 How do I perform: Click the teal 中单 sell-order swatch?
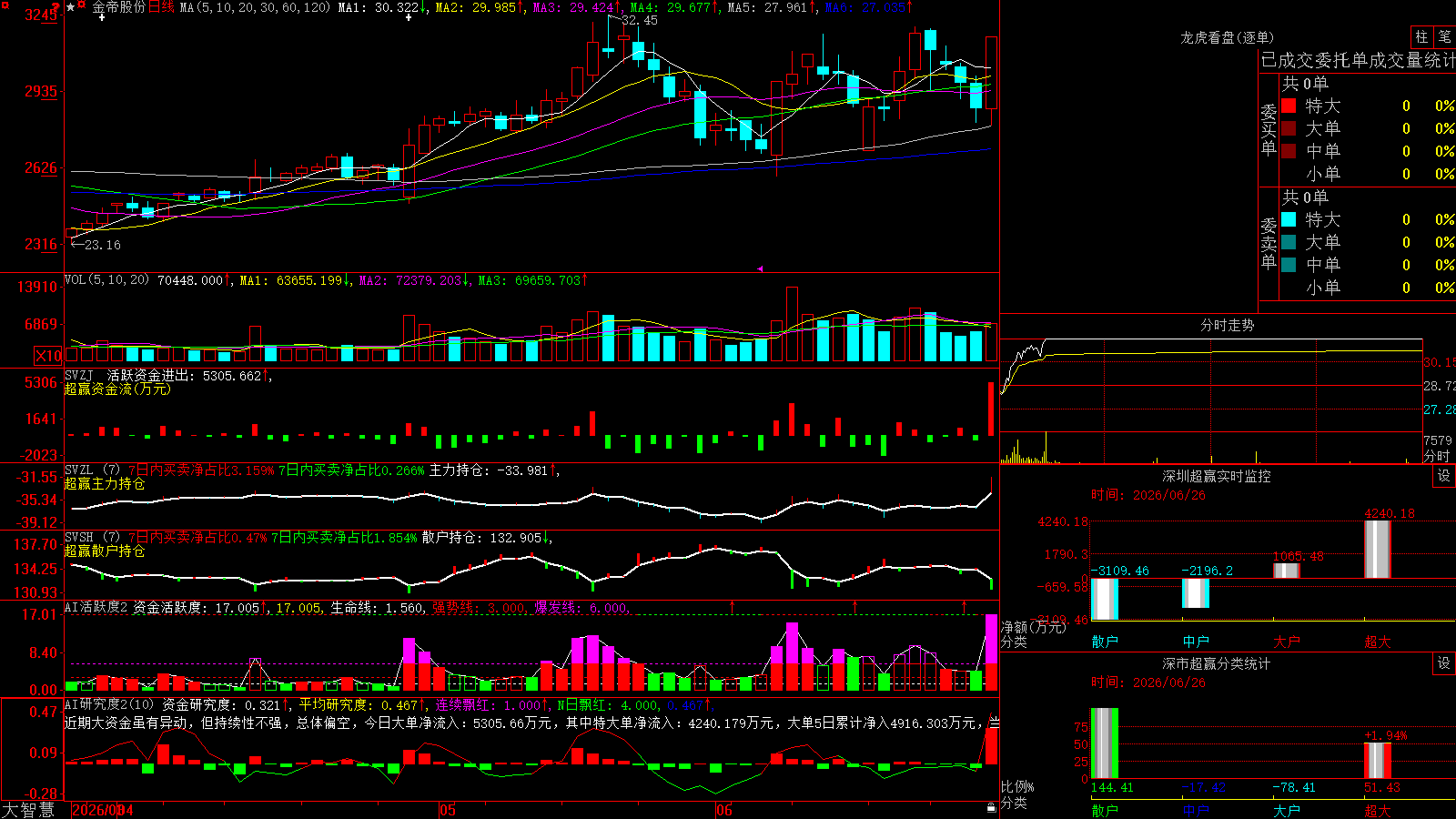[x=1289, y=265]
